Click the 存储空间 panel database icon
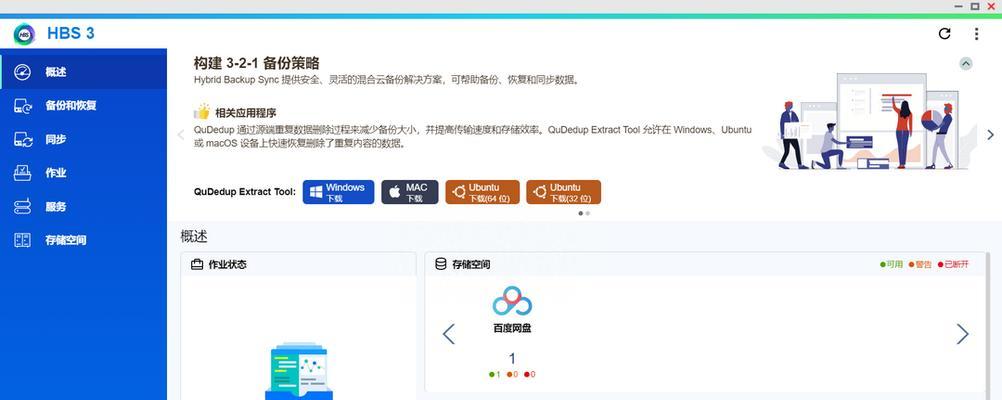The height and width of the screenshot is (400, 1002). (440, 264)
